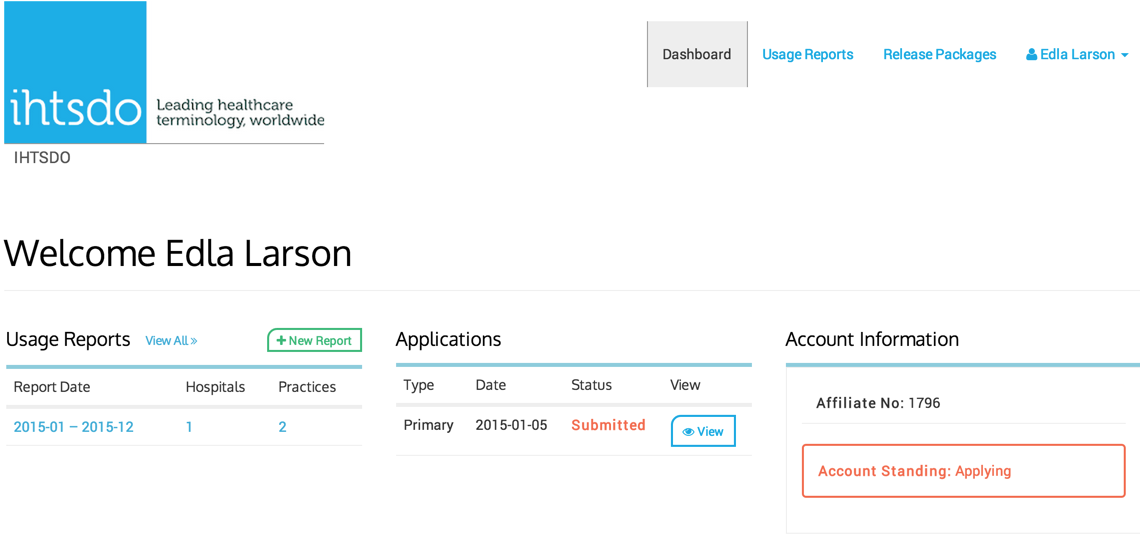The height and width of the screenshot is (543, 1140).
Task: Switch to the Dashboard tab
Action: click(697, 55)
